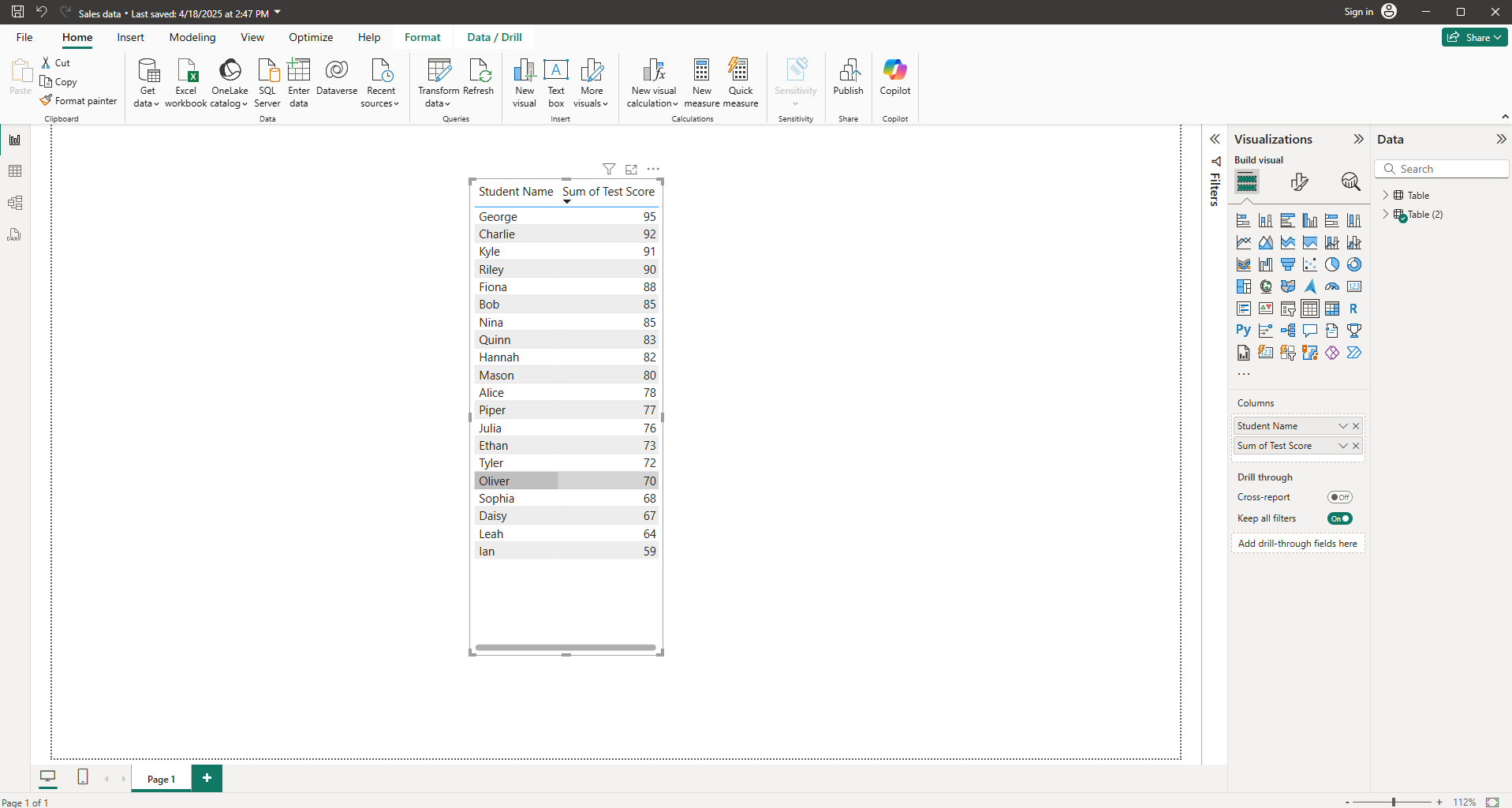
Task: Expand the Table (2) data node
Action: [1386, 215]
